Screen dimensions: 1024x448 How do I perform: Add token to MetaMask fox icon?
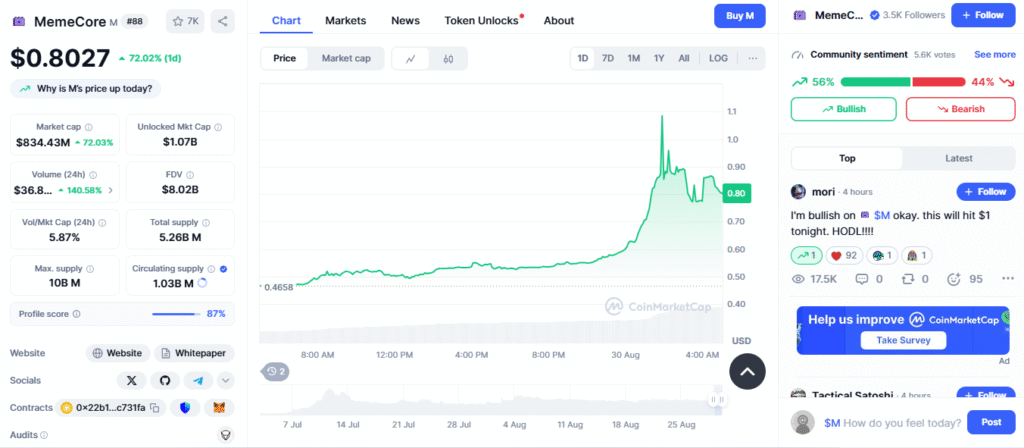(x=219, y=408)
